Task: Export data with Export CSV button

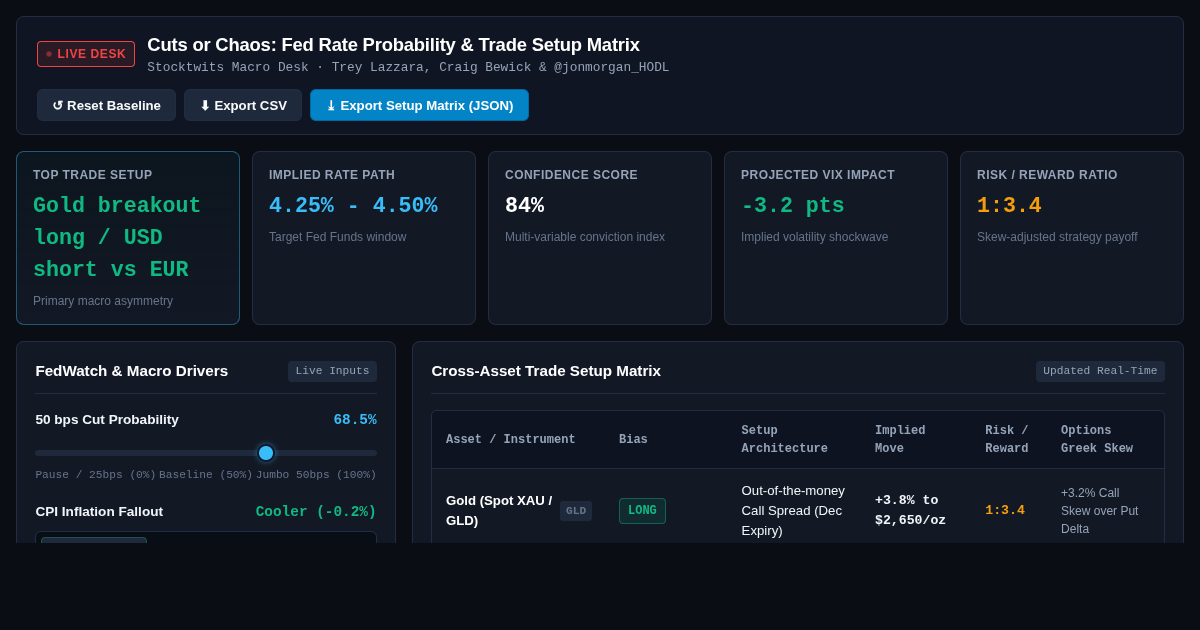Action: pyautogui.click(x=243, y=105)
